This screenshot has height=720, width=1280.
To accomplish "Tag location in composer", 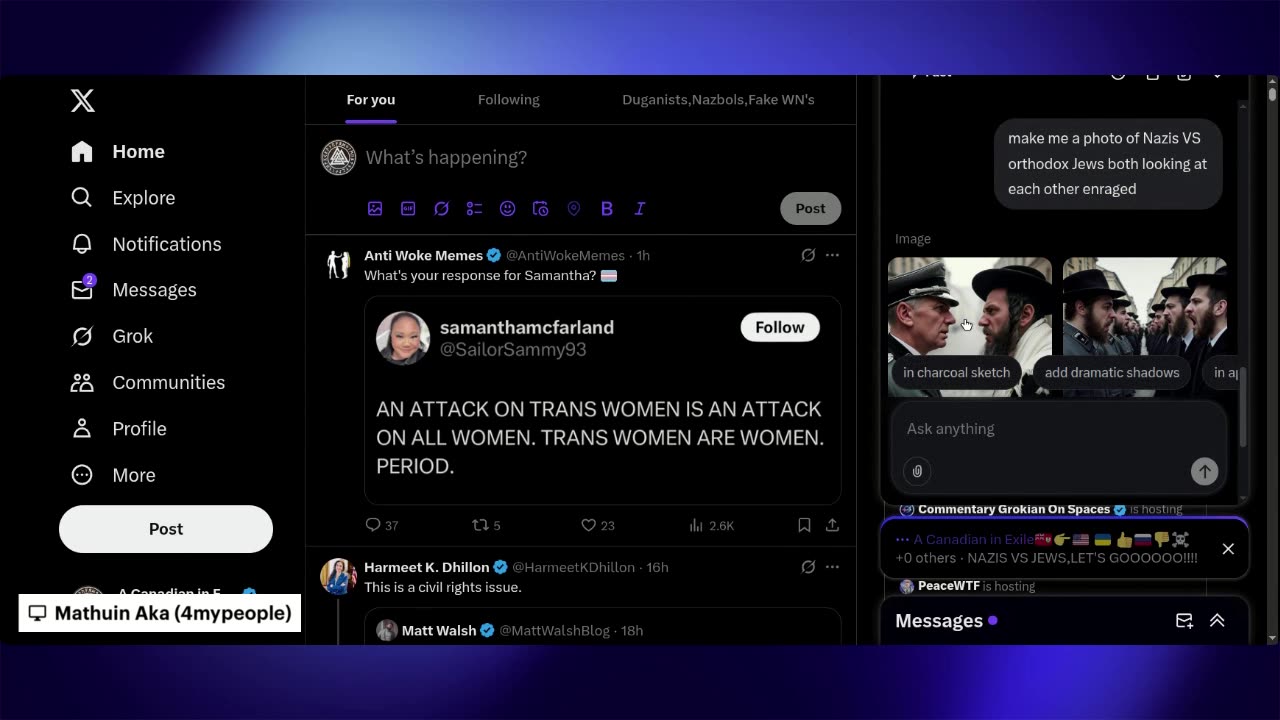I will [574, 208].
